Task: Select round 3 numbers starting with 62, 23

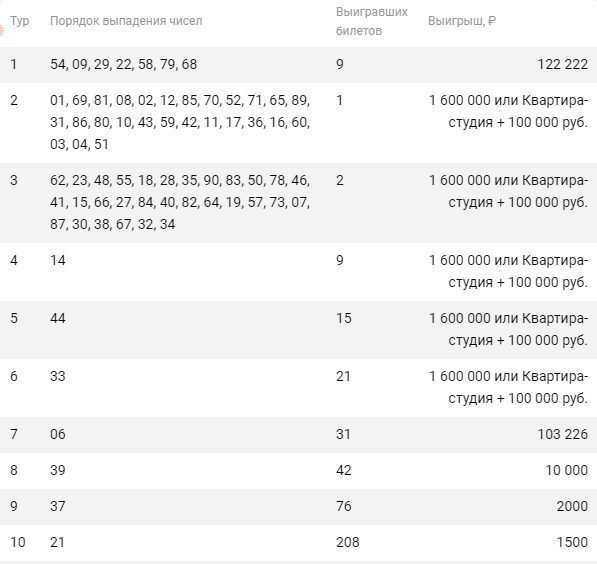Action: (x=180, y=202)
